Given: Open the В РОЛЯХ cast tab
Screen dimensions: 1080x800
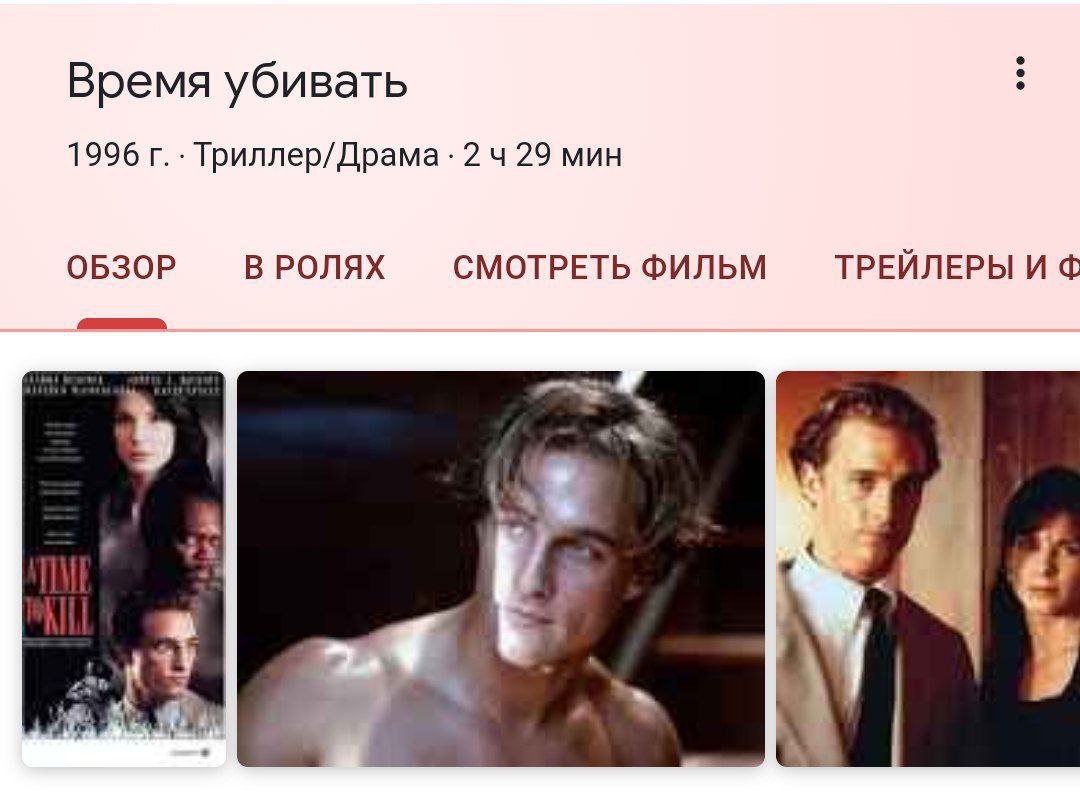Looking at the screenshot, I should tap(314, 267).
